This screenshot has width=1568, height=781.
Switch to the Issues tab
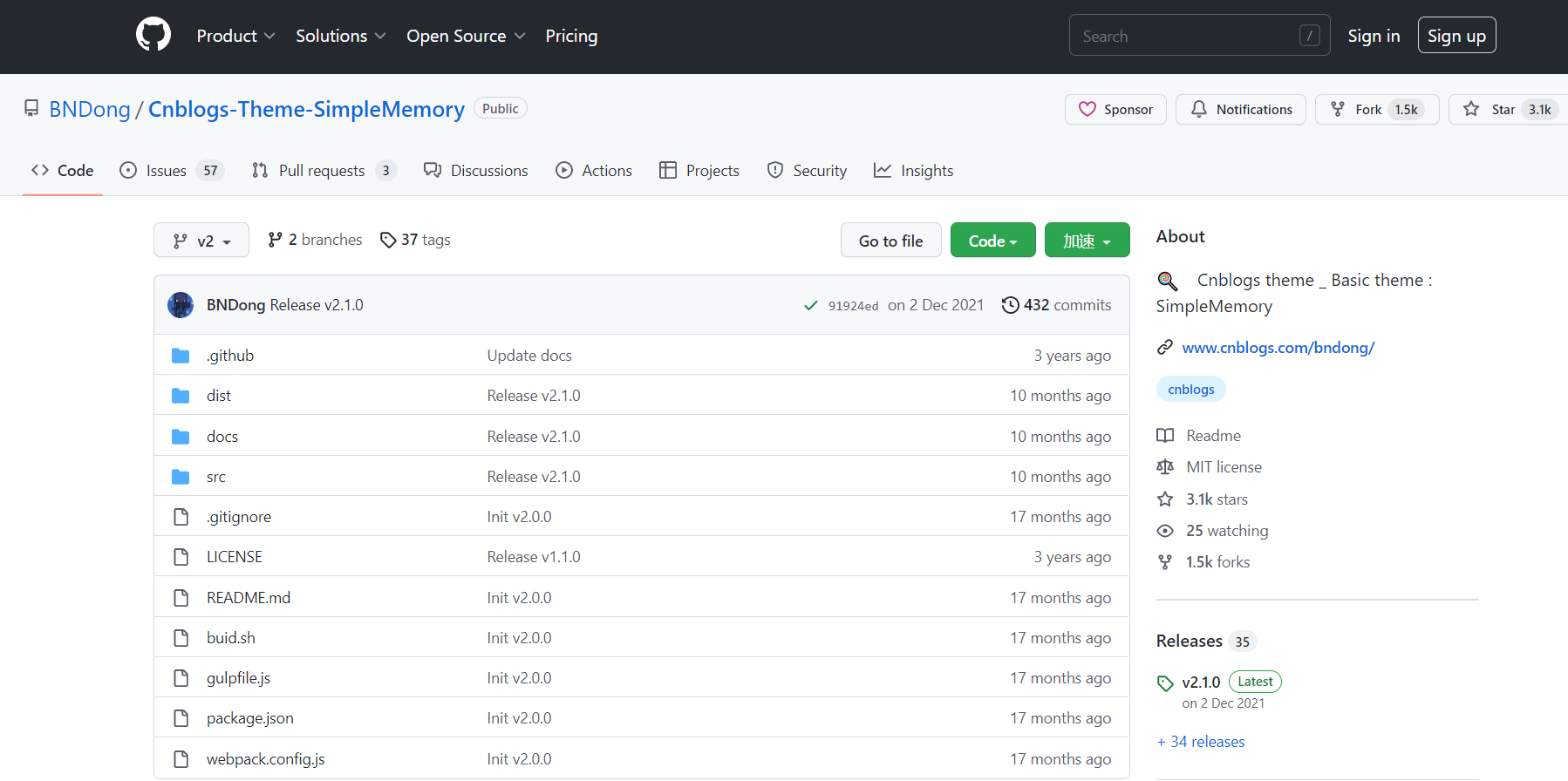[x=172, y=171]
